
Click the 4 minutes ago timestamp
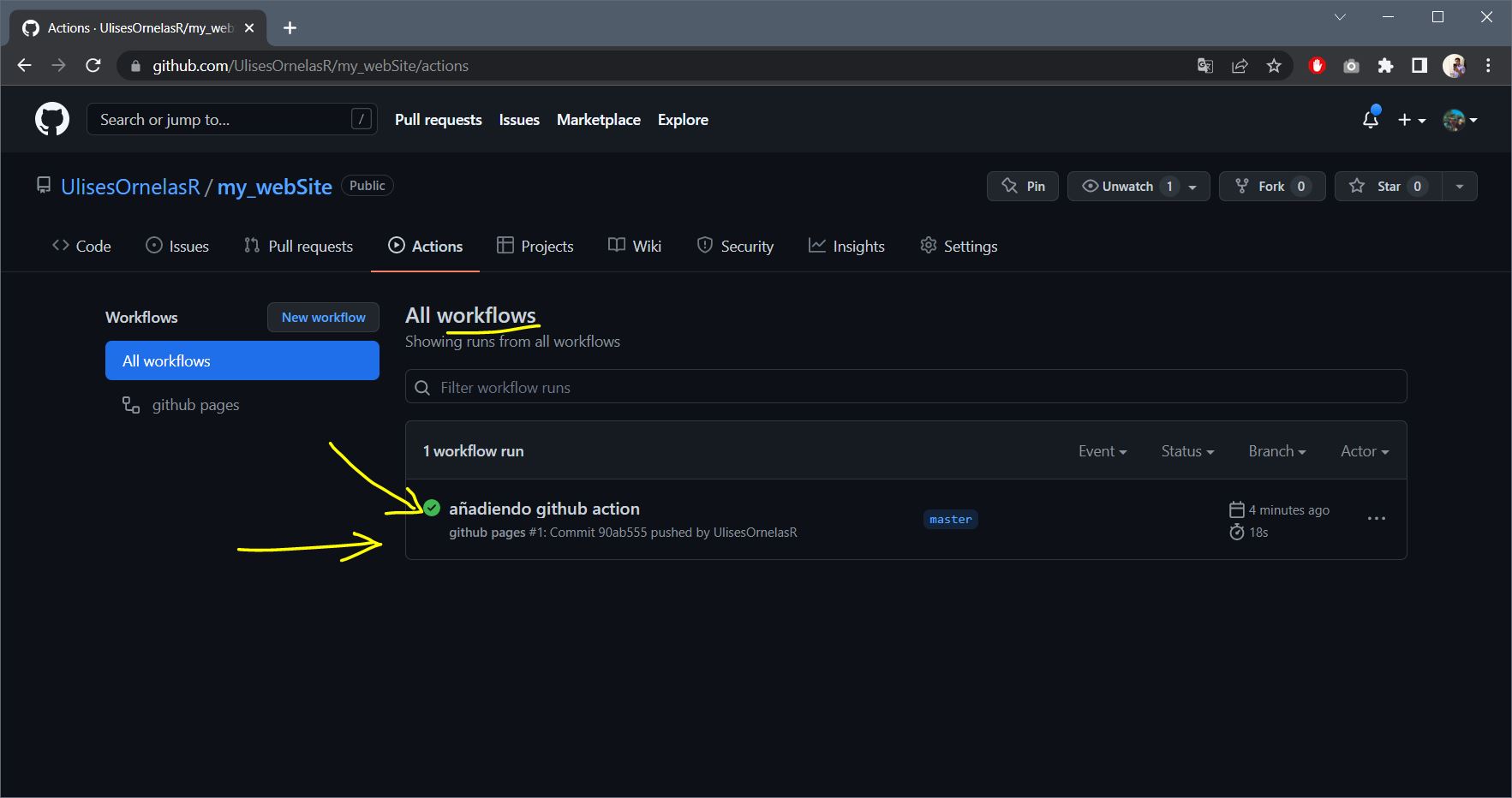click(1288, 510)
